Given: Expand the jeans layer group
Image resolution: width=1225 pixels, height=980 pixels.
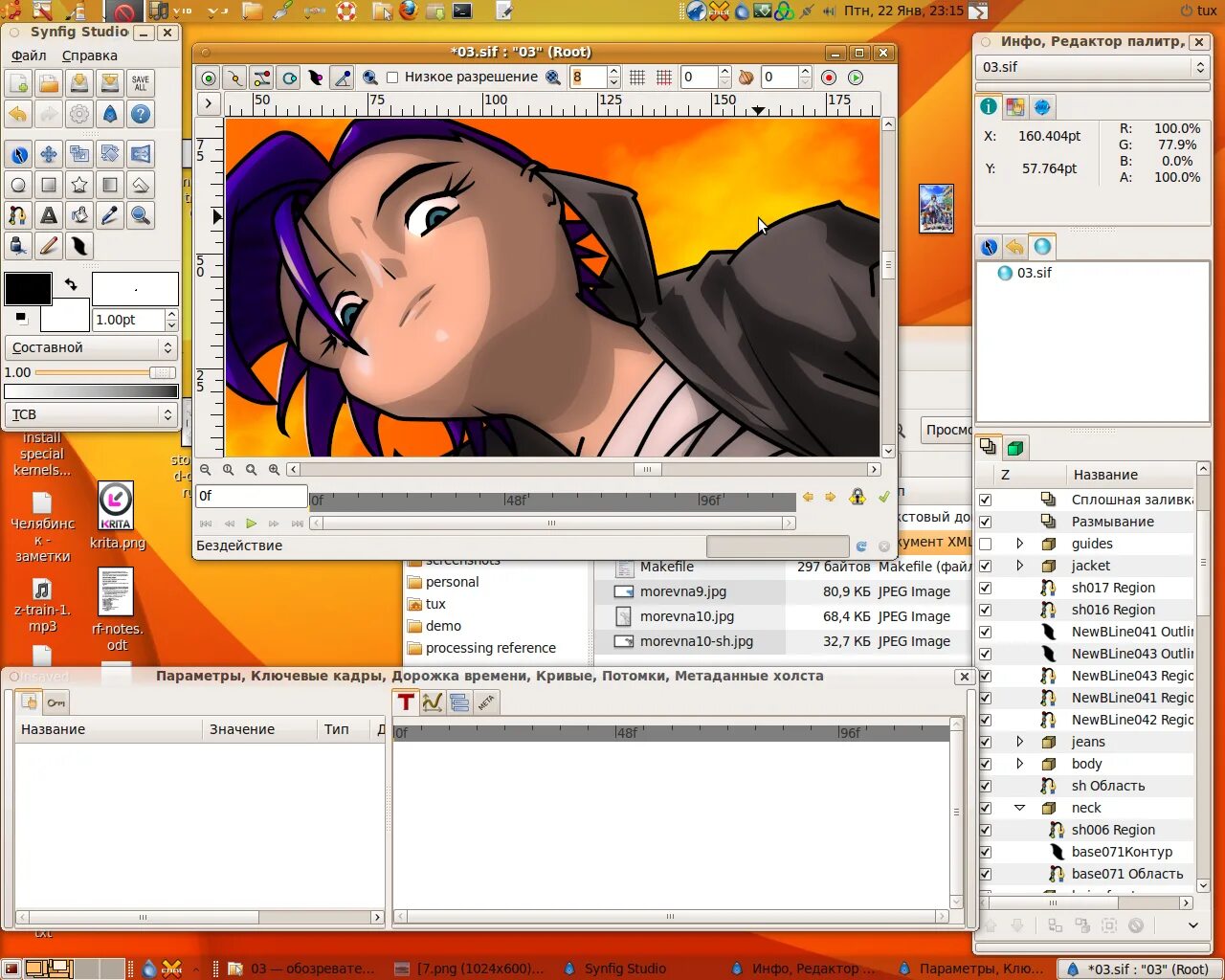Looking at the screenshot, I should (1019, 742).
